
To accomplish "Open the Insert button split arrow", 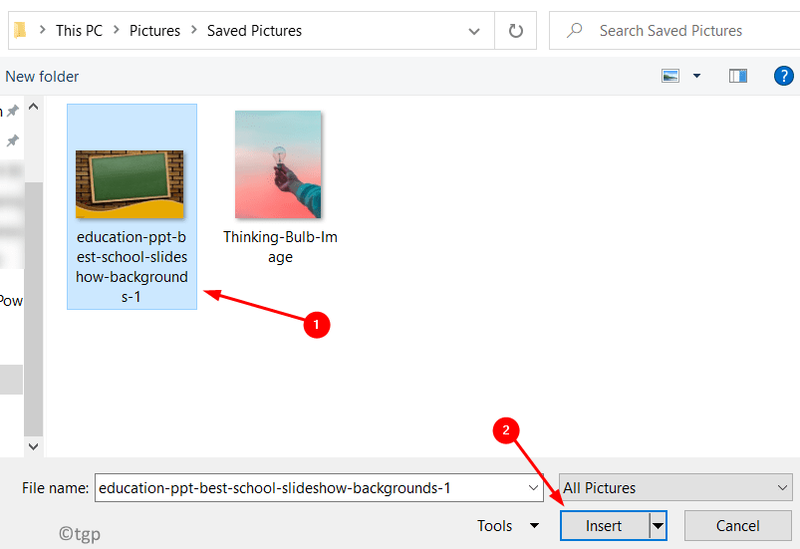I will tap(658, 526).
